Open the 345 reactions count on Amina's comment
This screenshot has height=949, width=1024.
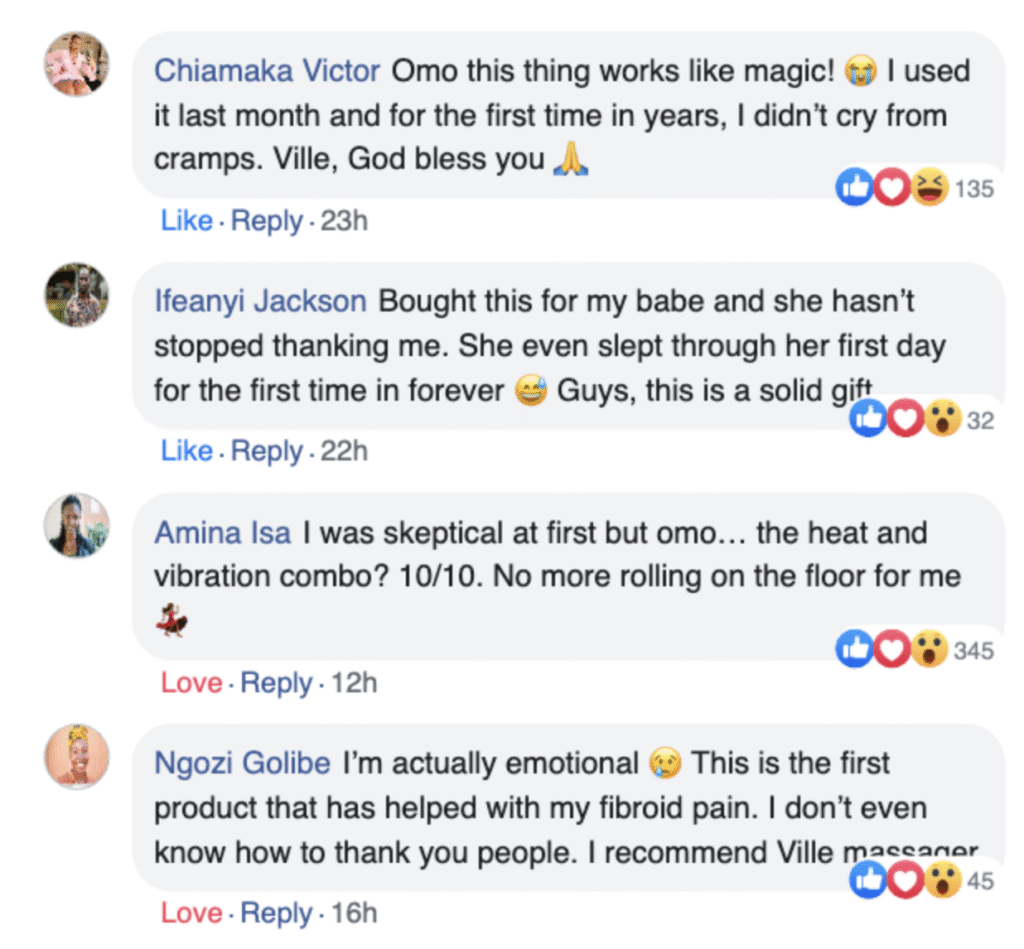(974, 652)
